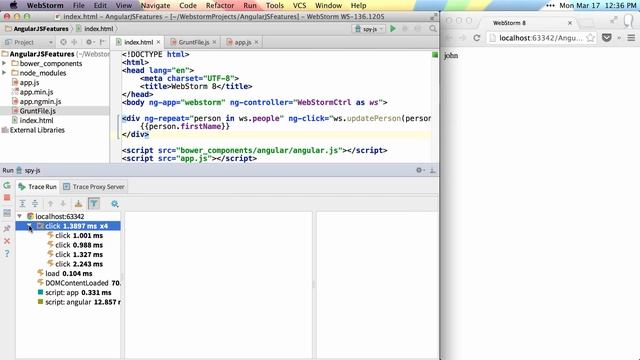Switch to app.js editor tab
This screenshot has height=360, width=640.
(242, 42)
